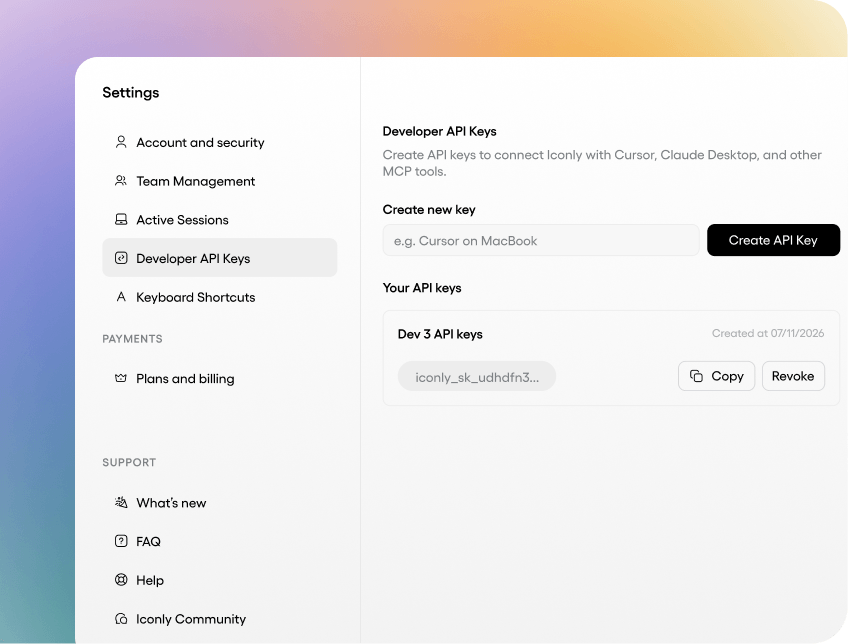Click the FAQ question mark icon

pos(121,541)
